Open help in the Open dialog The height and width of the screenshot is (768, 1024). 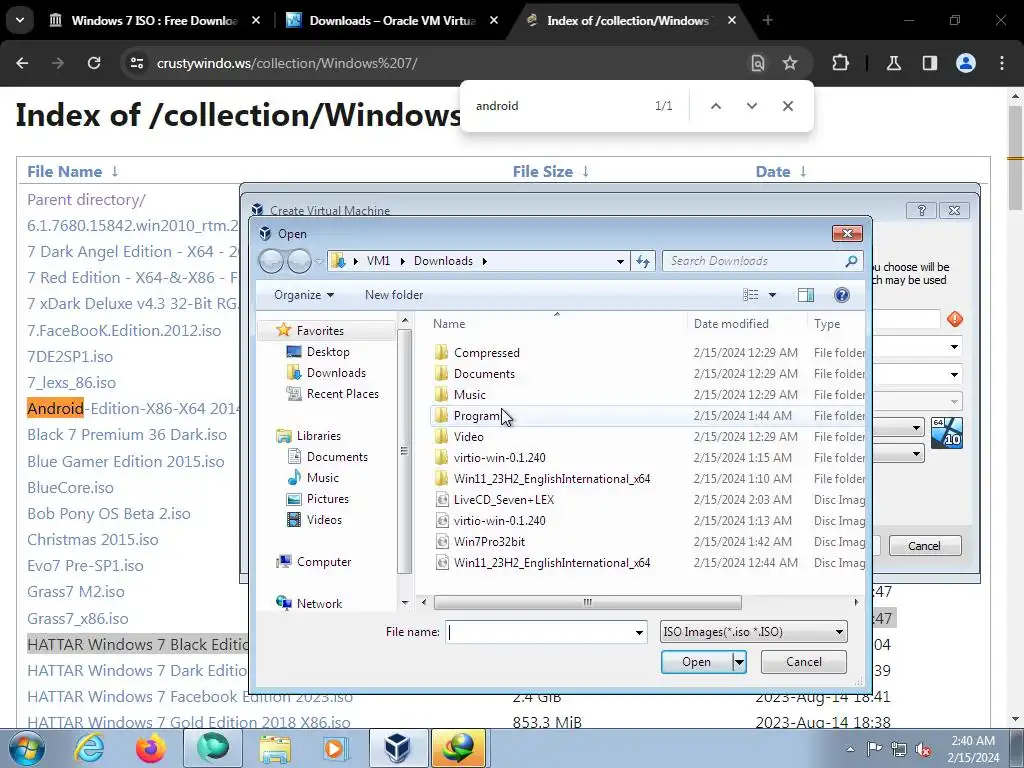click(x=842, y=295)
